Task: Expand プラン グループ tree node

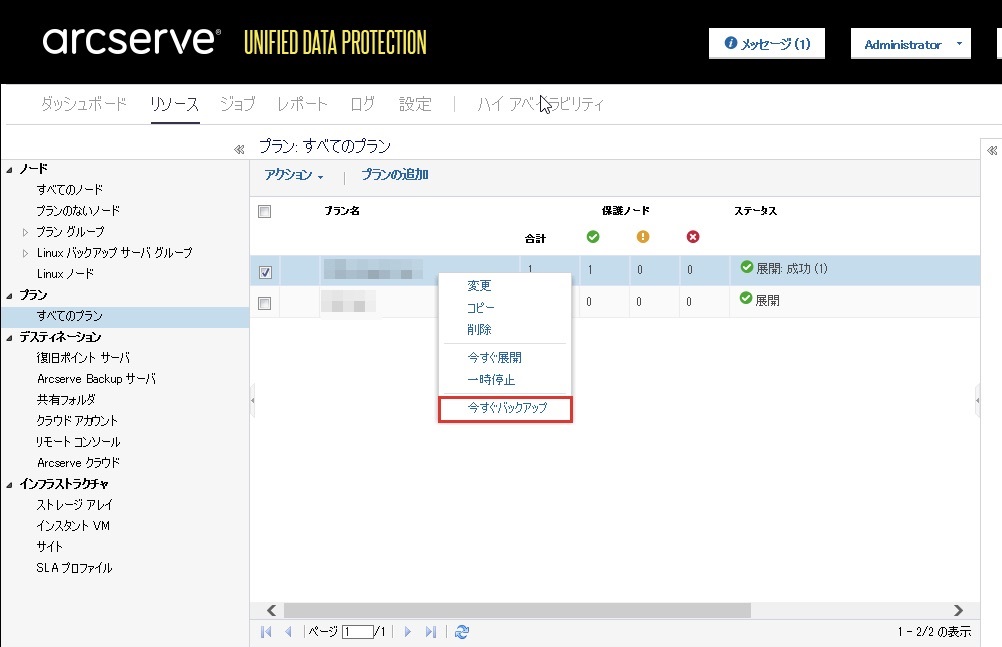Action: (26, 232)
